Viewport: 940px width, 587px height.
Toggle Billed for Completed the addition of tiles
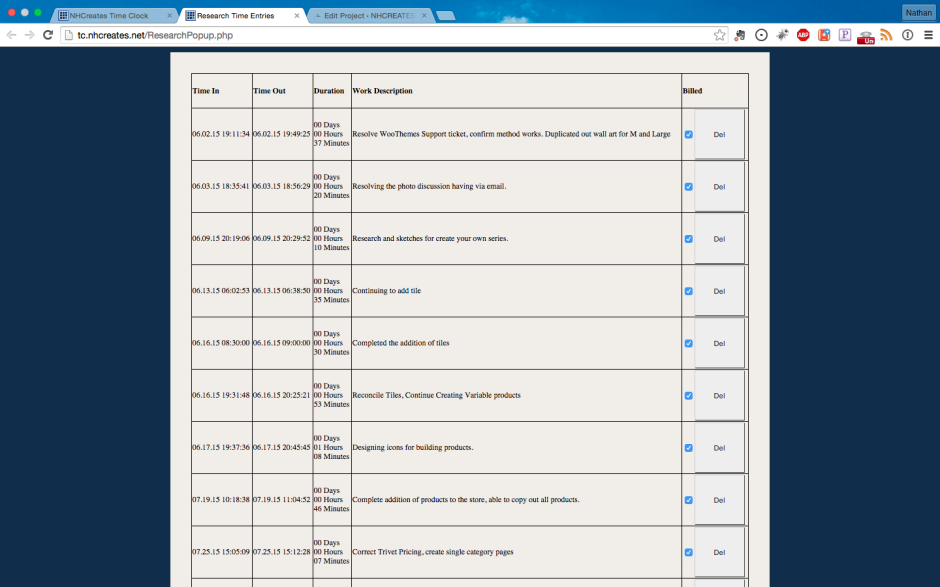pos(689,344)
